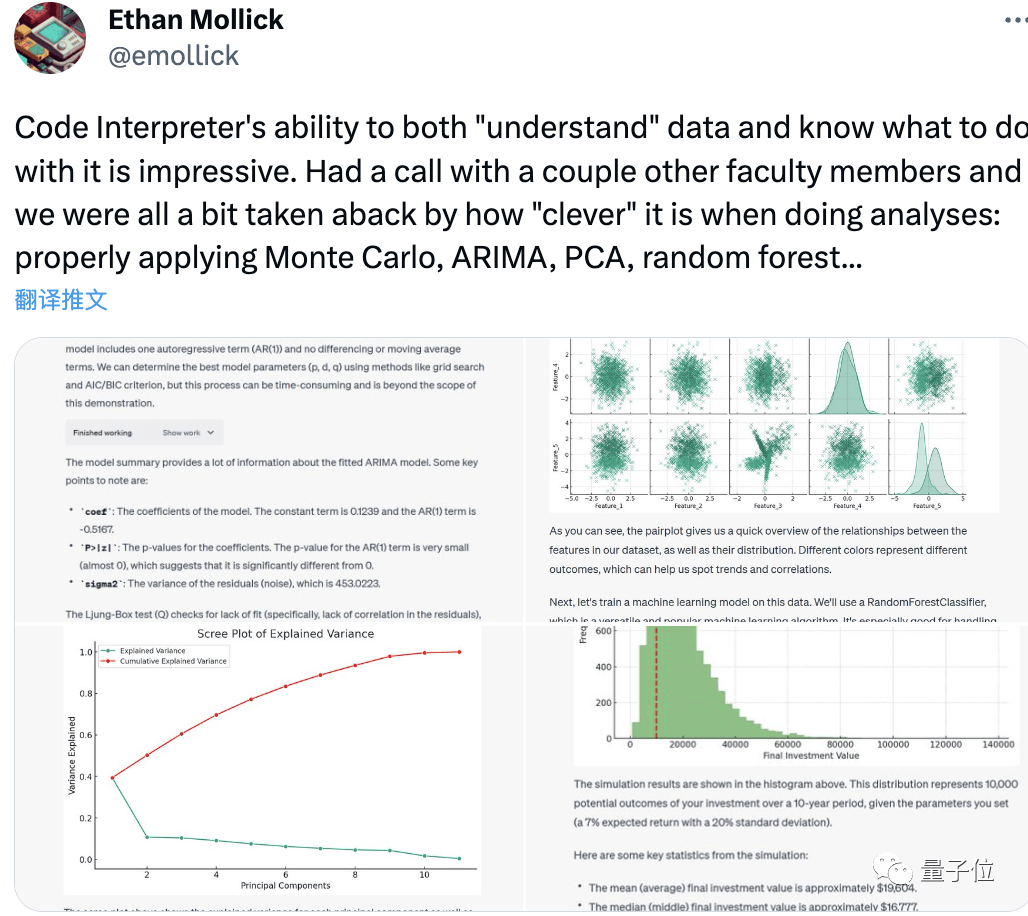The width and height of the screenshot is (1028, 916).
Task: Click the 量子位 watermark logo icon
Action: [893, 869]
